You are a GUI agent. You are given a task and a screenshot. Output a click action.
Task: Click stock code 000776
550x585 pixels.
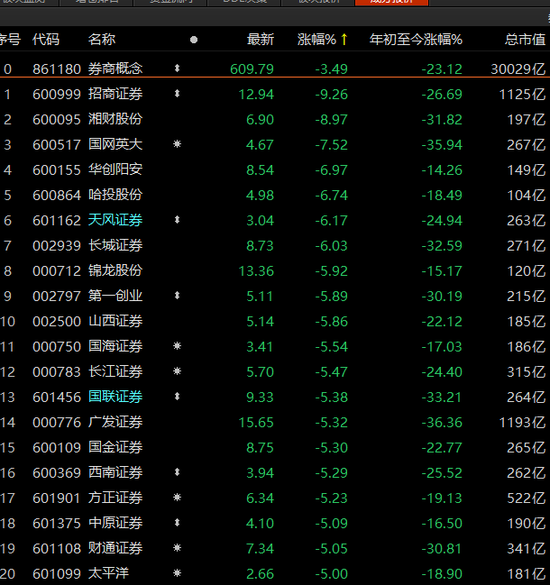point(57,422)
